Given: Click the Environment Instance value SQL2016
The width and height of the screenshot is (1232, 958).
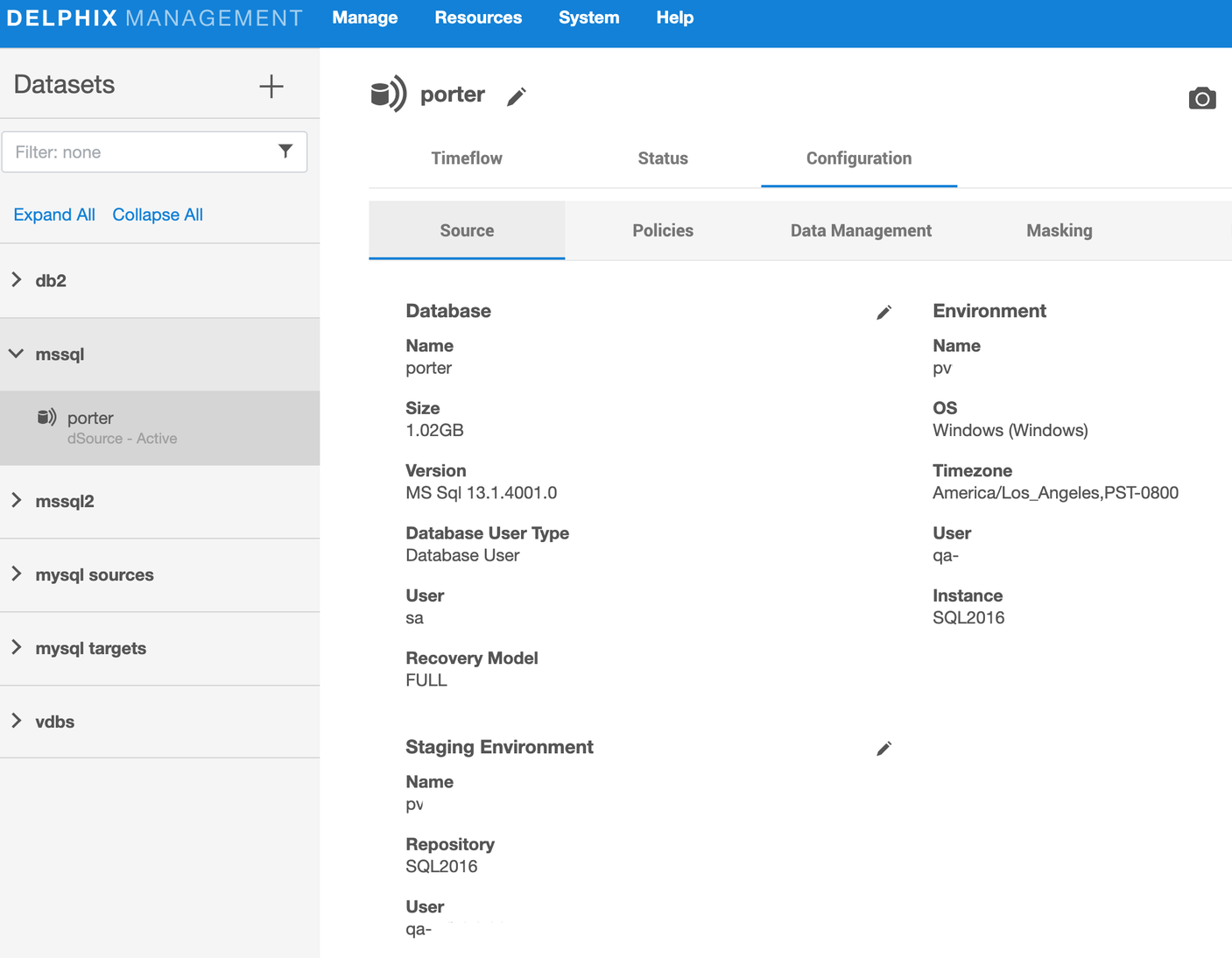Looking at the screenshot, I should click(968, 618).
